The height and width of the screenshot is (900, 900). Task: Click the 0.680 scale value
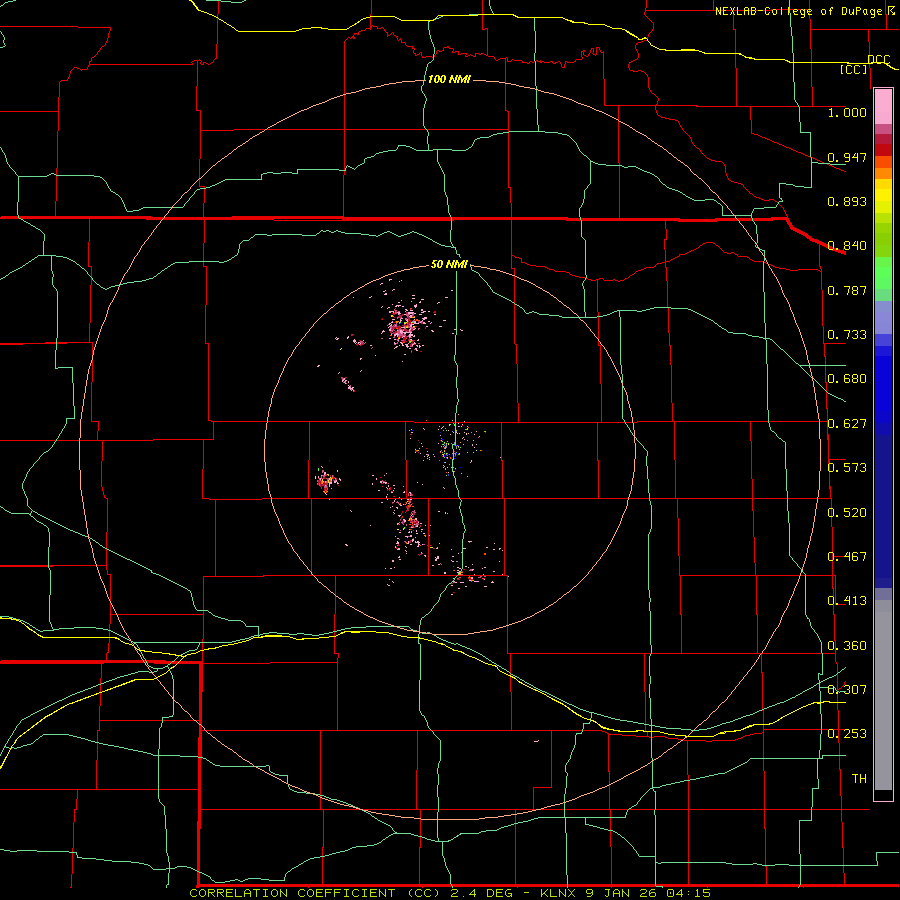[x=847, y=379]
